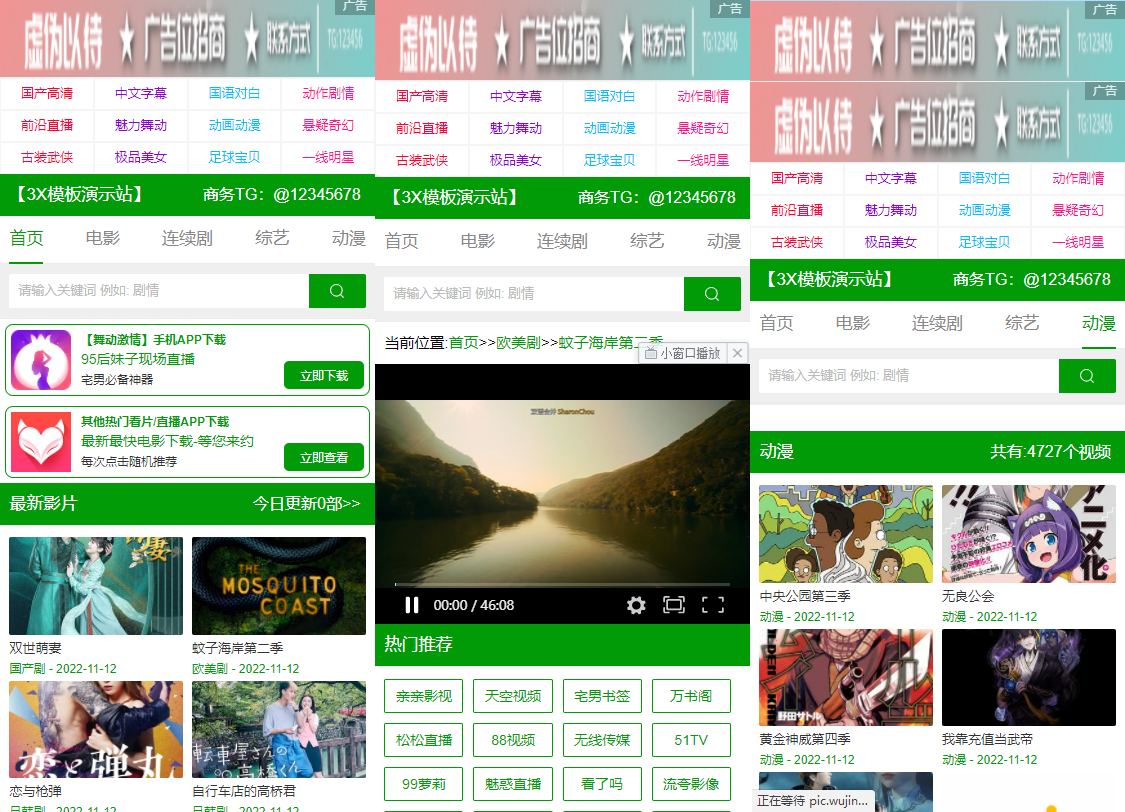The height and width of the screenshot is (812, 1125).
Task: Select 首页 tab on the left screen
Action: [x=27, y=238]
